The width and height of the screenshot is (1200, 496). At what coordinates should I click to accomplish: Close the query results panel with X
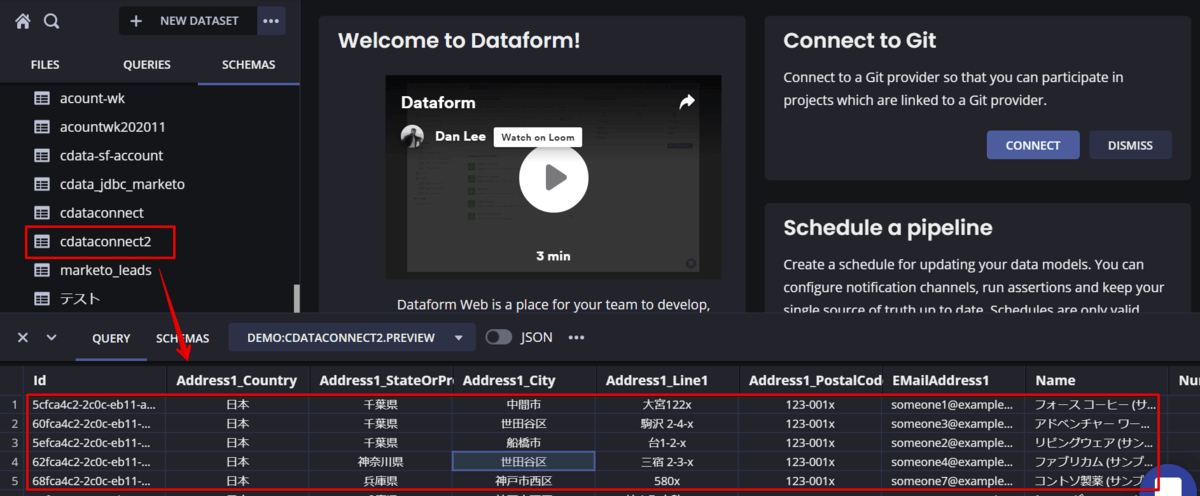click(x=23, y=337)
